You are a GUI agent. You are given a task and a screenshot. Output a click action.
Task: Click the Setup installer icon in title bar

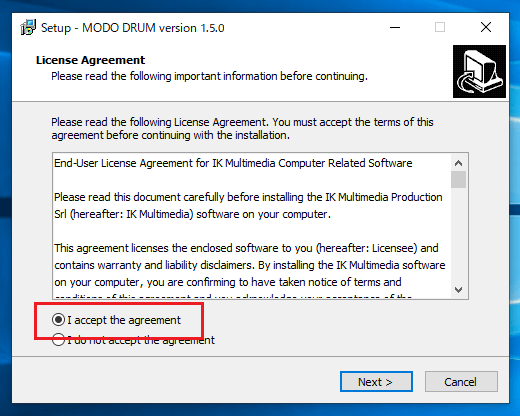click(28, 27)
